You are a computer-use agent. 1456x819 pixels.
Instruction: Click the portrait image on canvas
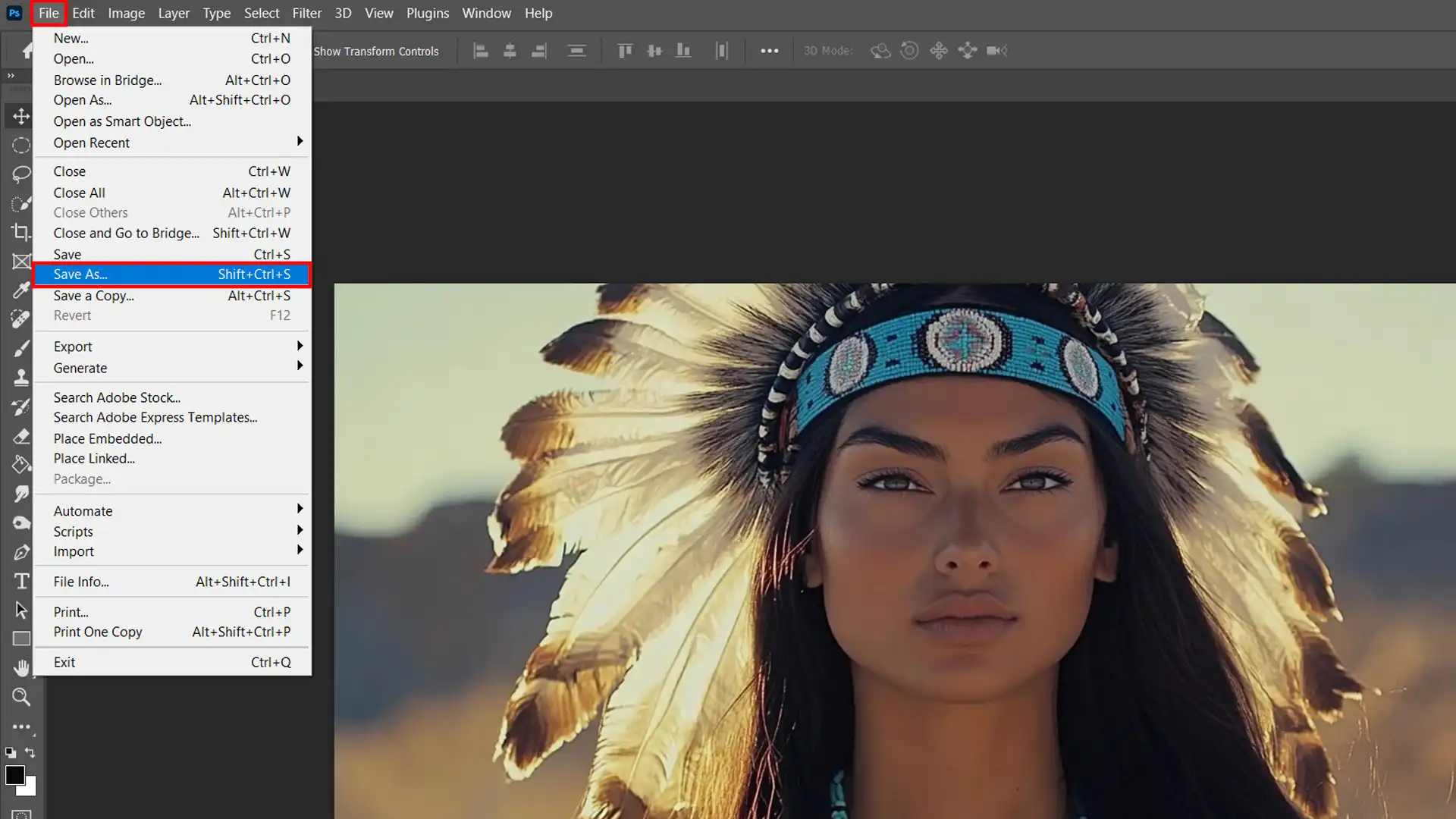pos(895,551)
